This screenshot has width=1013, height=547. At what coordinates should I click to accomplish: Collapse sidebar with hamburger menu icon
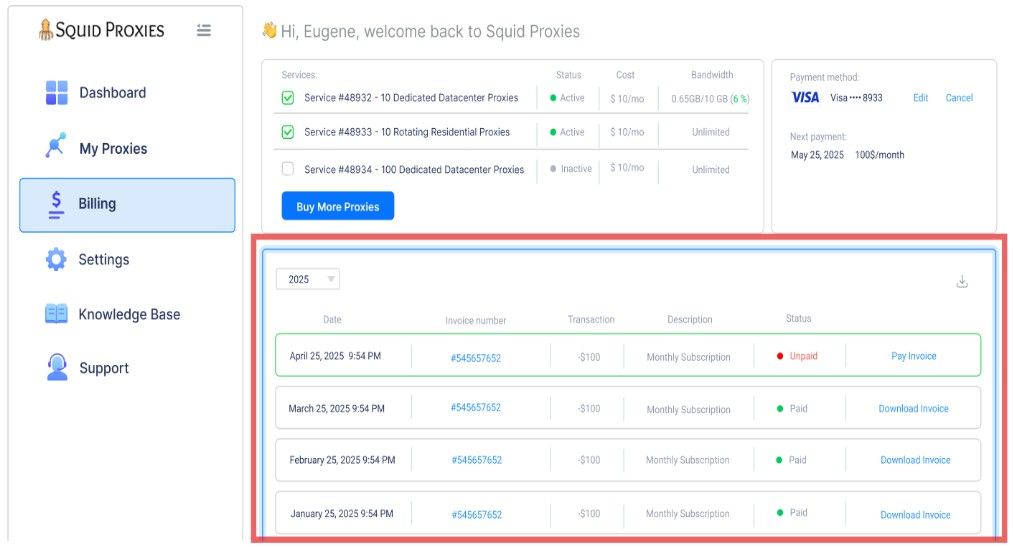[204, 30]
